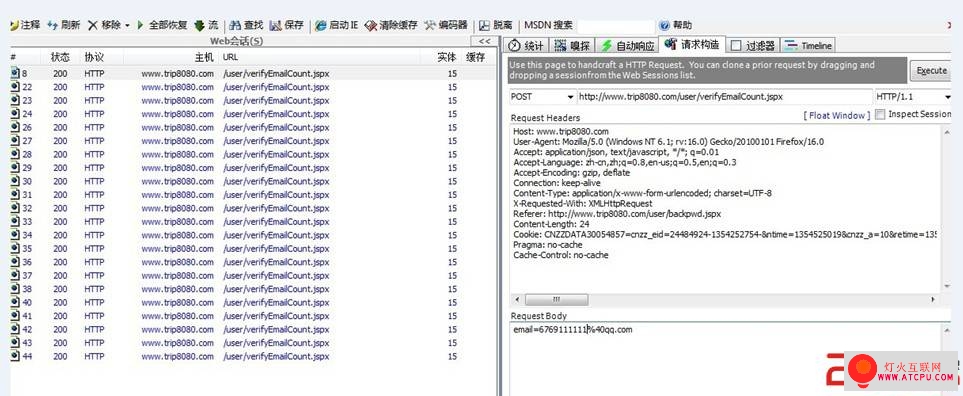The width and height of the screenshot is (963, 396).
Task: Sort sessions by # column header
Action: 13,57
